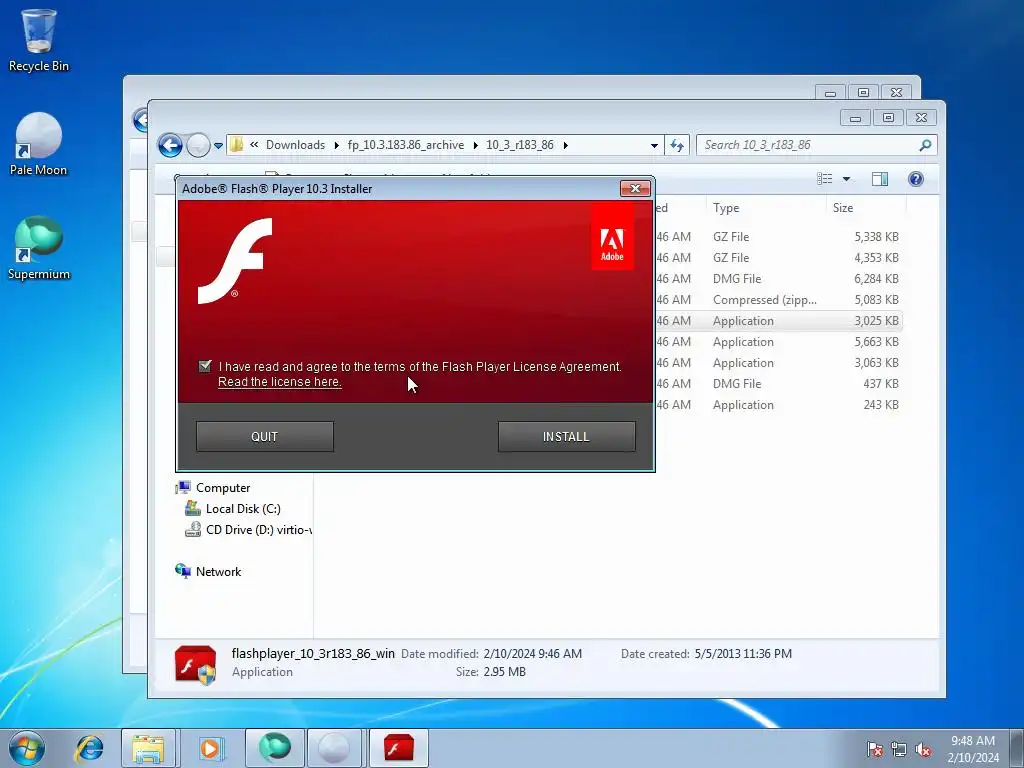Click the Flash 'f' logo in installer

tap(235, 261)
